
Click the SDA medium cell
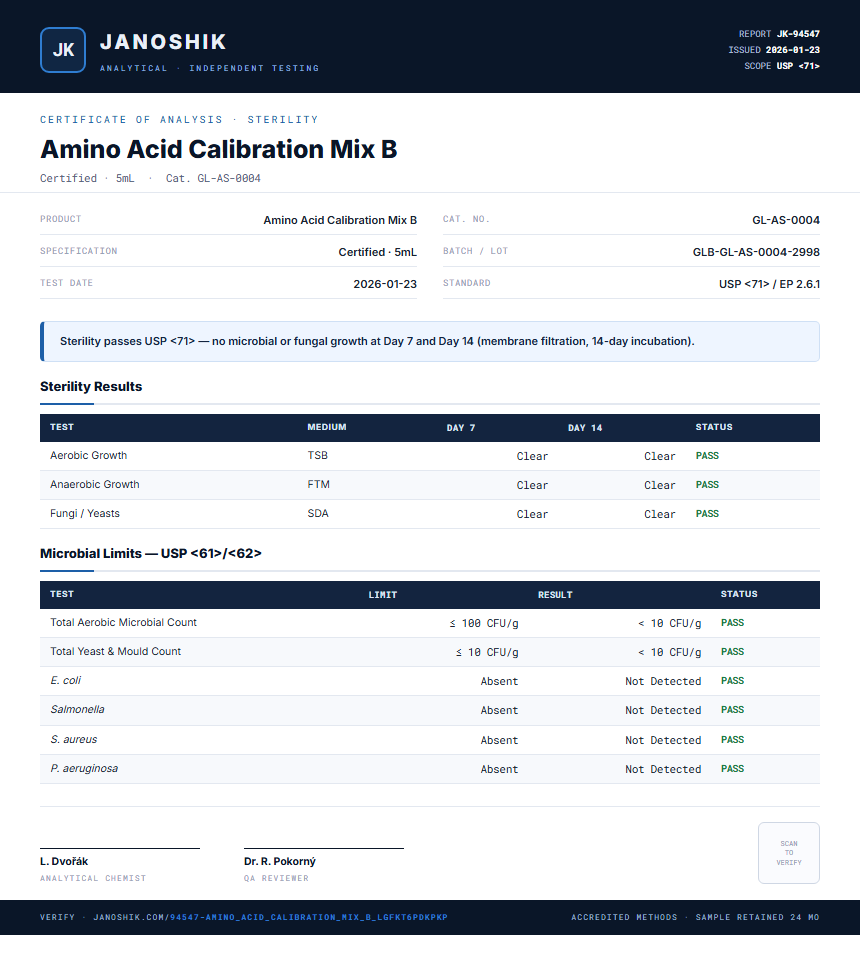[318, 513]
